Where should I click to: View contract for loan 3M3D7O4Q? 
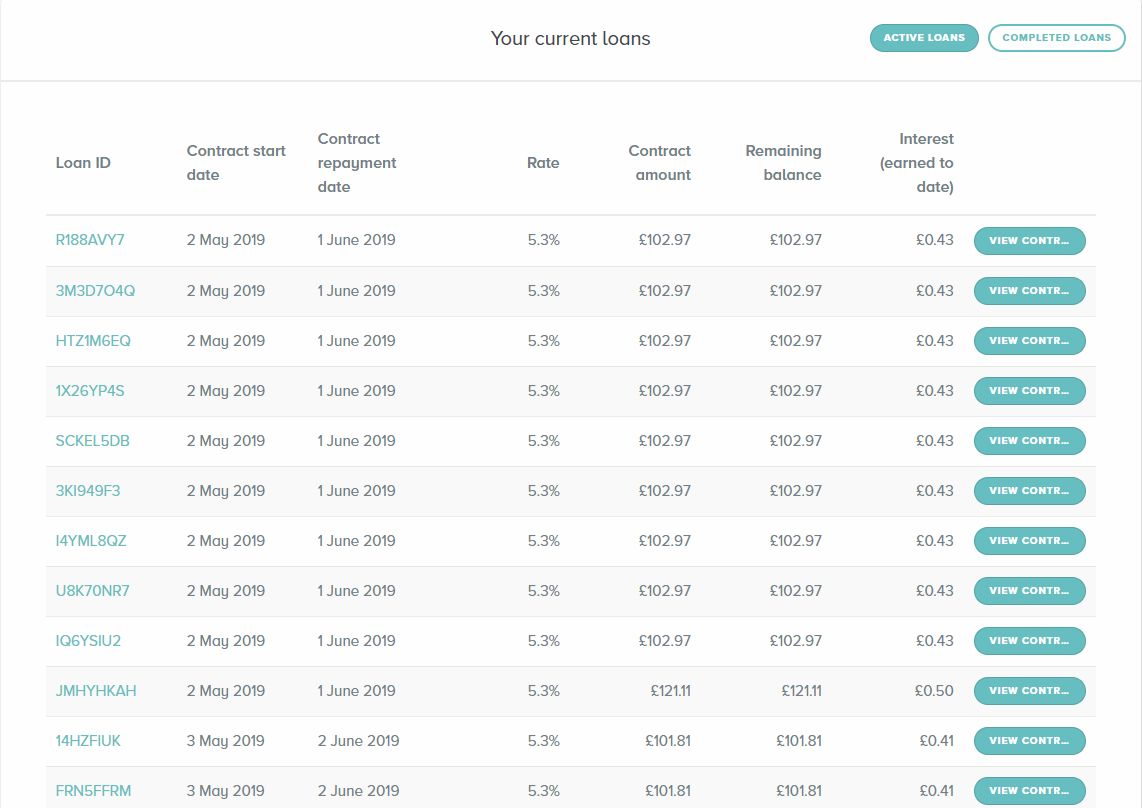(x=1029, y=291)
